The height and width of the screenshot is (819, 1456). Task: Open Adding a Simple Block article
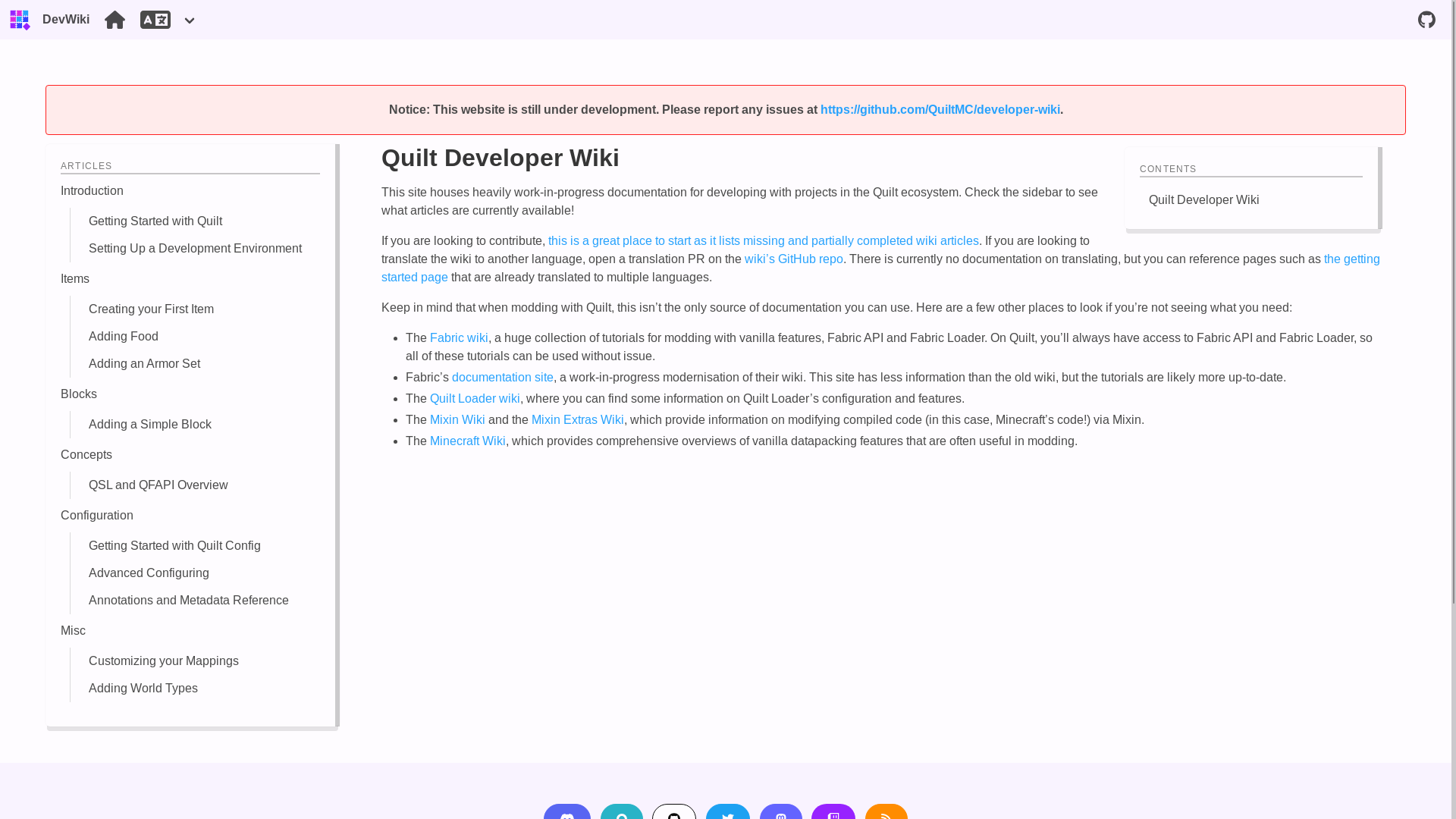tap(150, 425)
